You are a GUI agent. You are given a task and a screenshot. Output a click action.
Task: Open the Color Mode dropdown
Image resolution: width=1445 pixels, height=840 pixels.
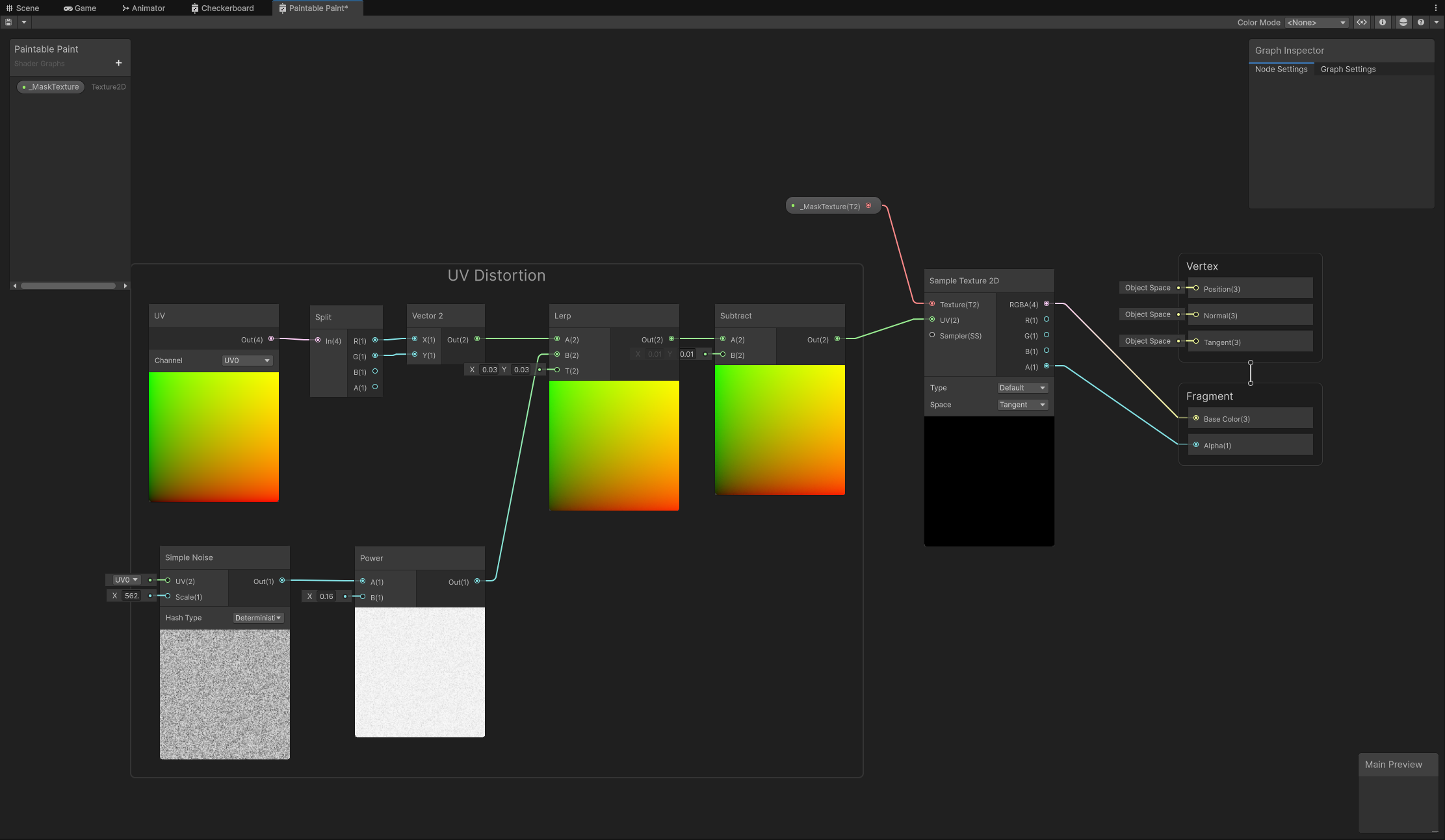click(1316, 23)
